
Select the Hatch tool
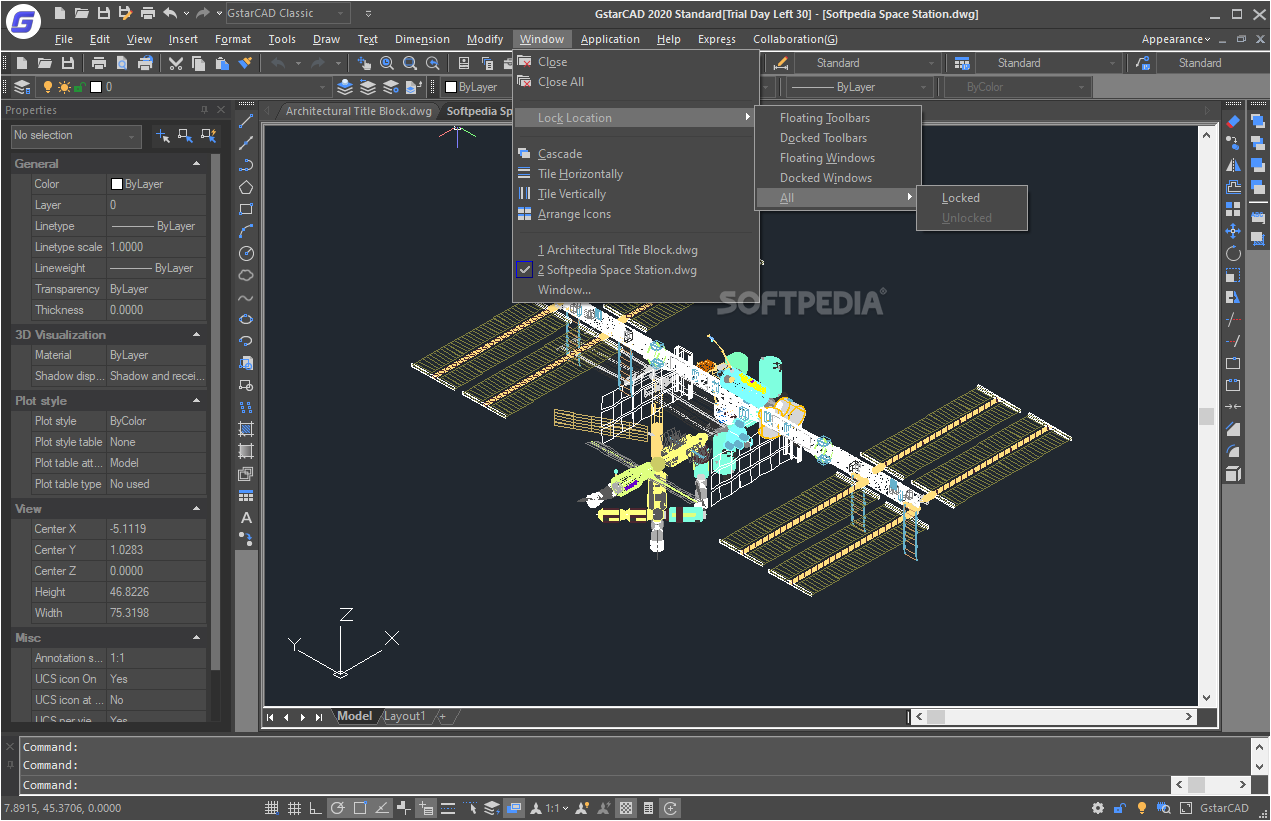tap(246, 429)
